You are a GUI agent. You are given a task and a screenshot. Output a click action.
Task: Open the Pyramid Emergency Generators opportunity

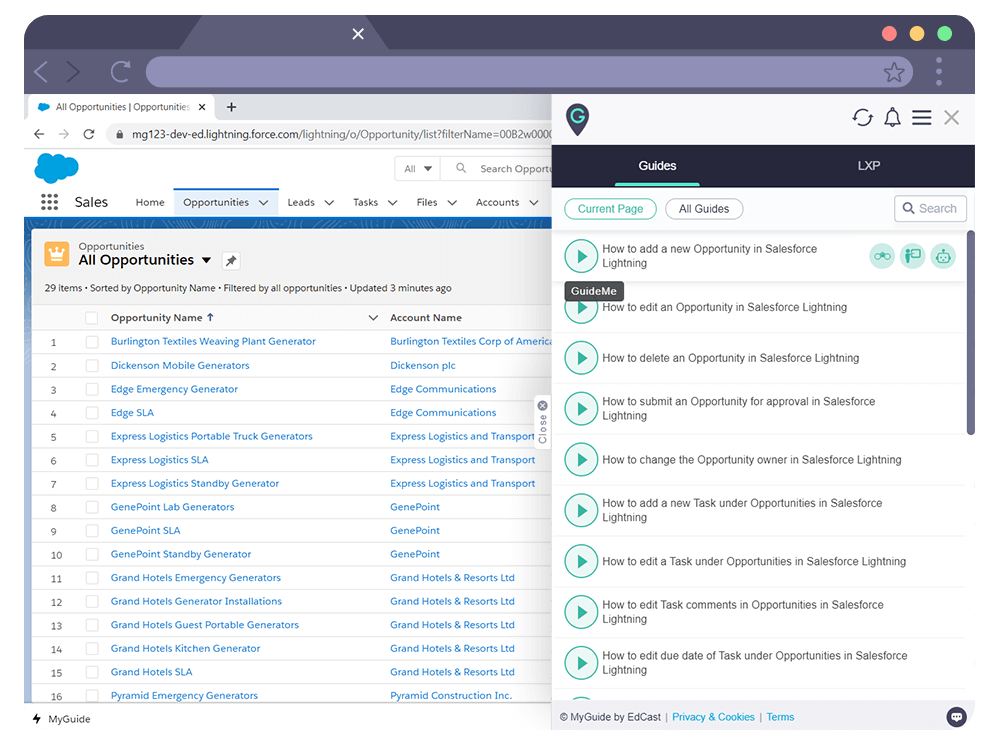(184, 695)
